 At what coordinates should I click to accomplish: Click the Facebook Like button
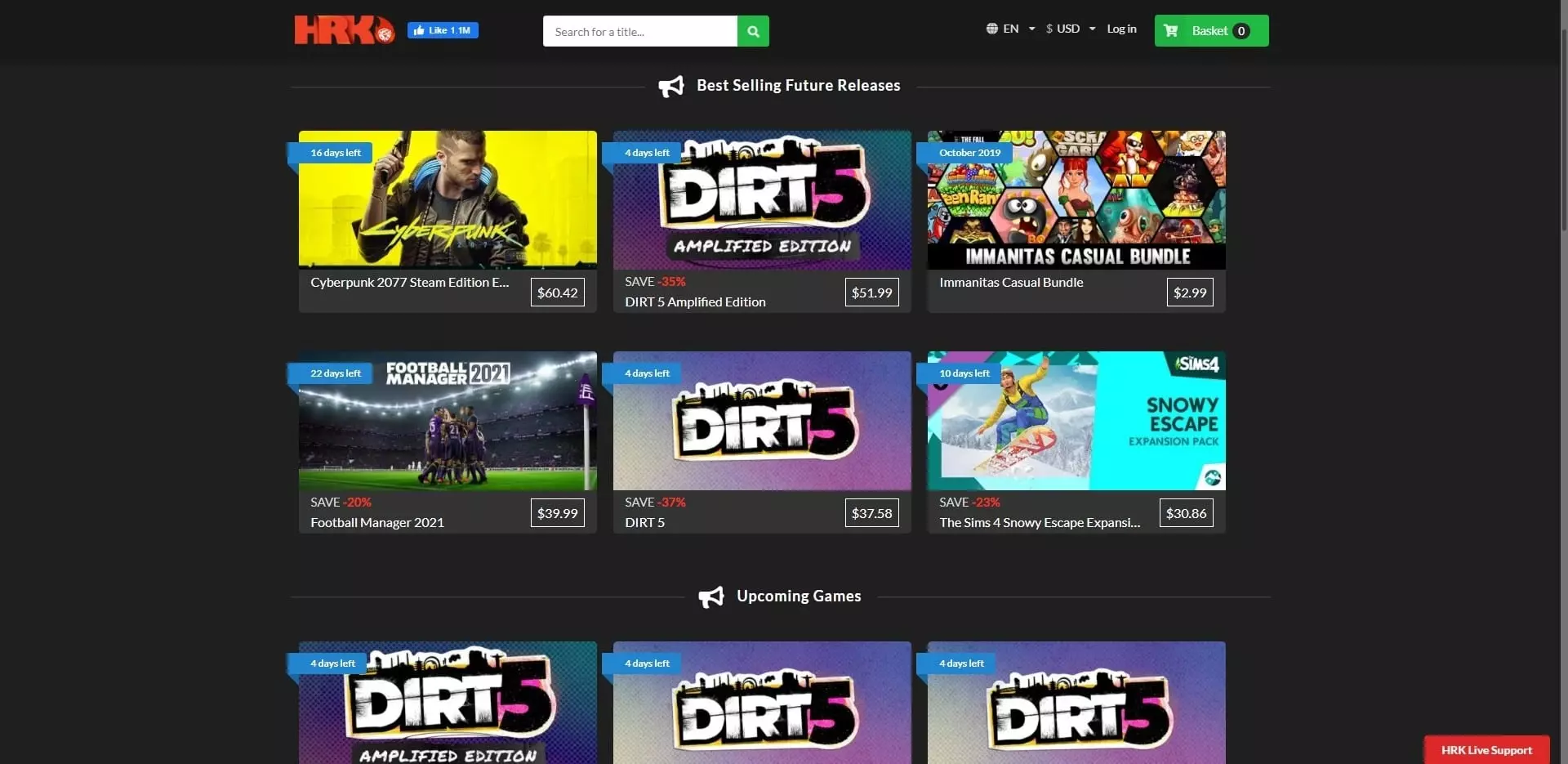pyautogui.click(x=443, y=30)
